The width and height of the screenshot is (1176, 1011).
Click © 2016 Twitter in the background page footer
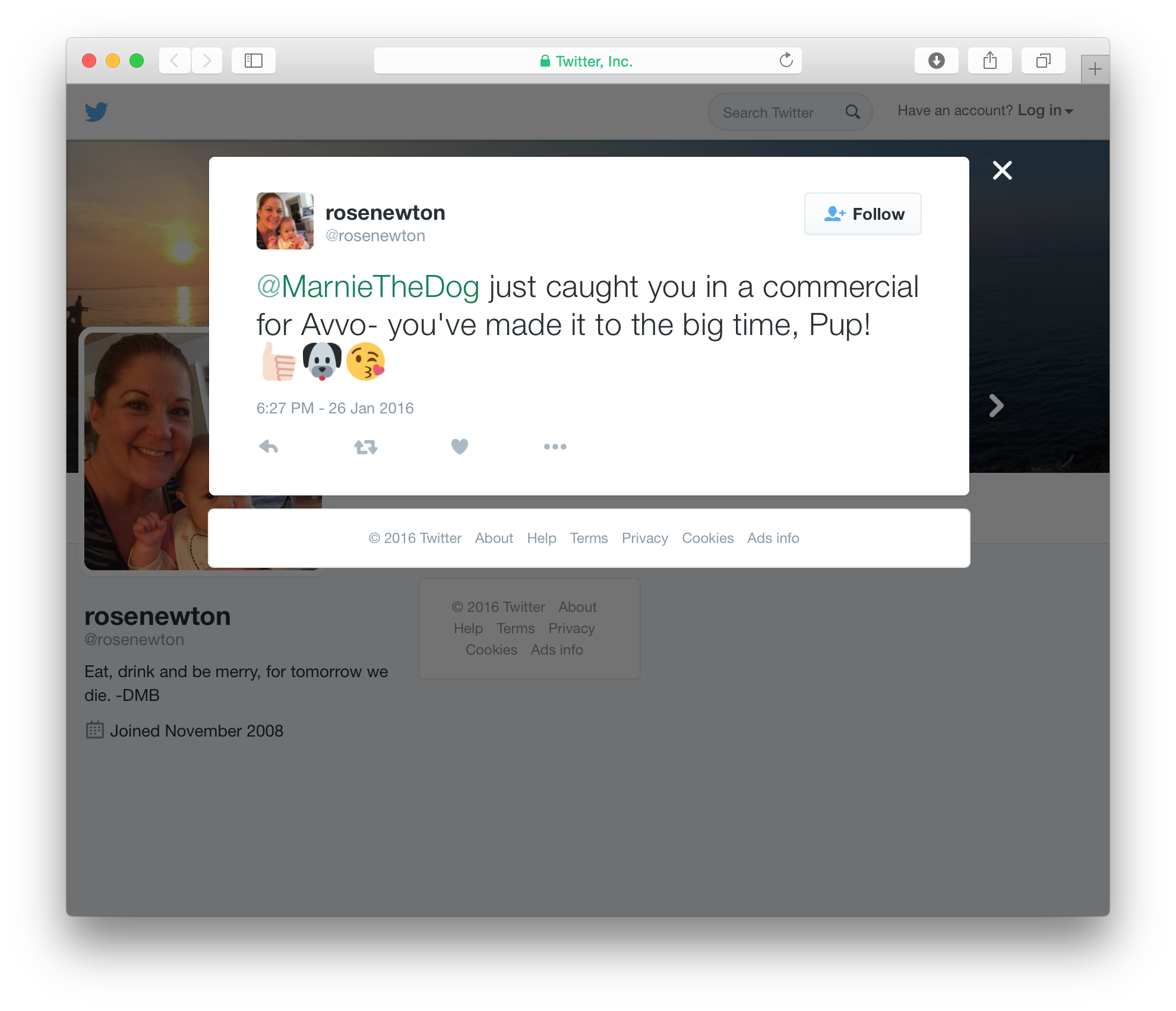point(498,607)
